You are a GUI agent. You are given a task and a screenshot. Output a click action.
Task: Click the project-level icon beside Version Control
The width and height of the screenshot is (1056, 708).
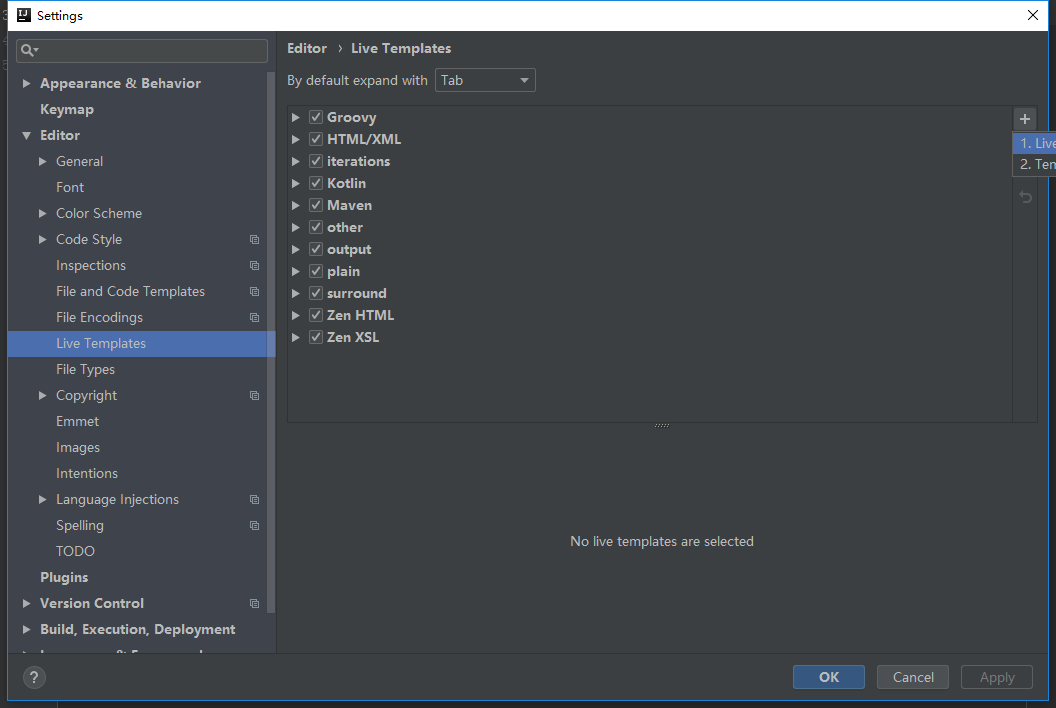(254, 604)
